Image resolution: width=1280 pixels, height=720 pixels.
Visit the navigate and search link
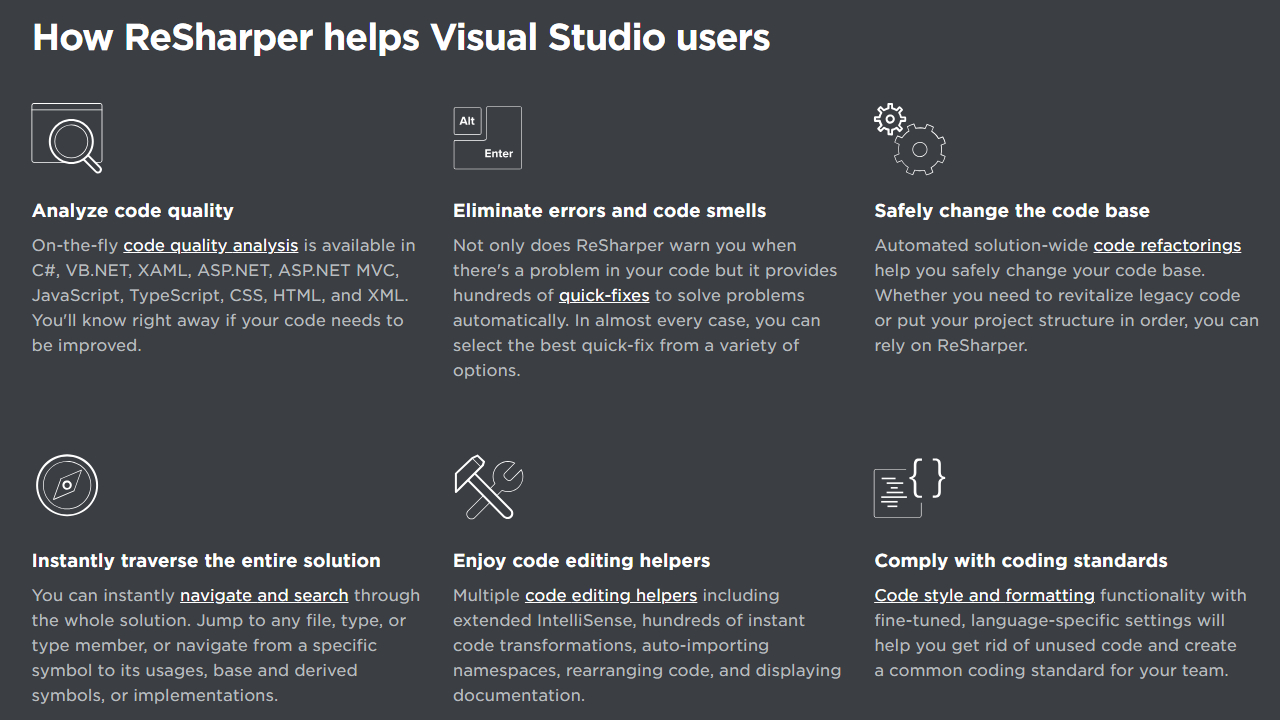(x=264, y=595)
